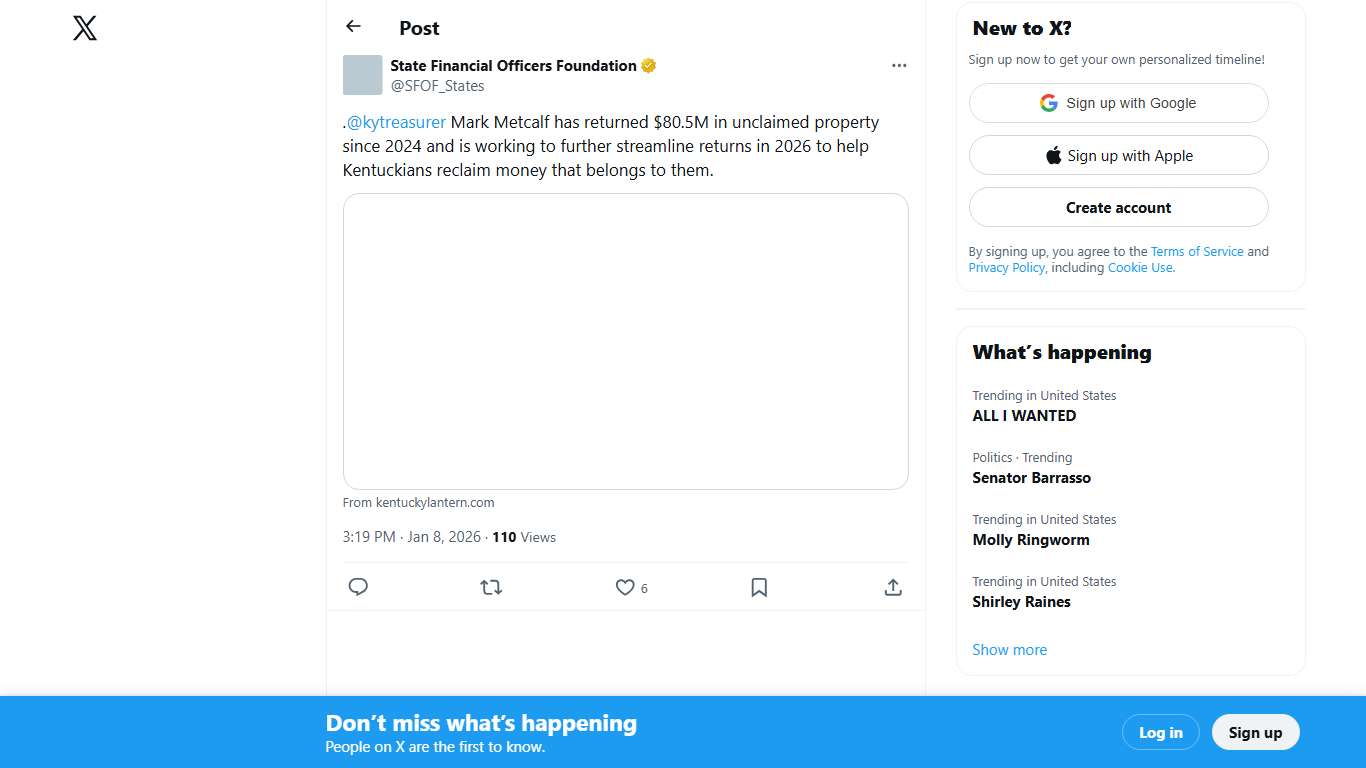Click the X logo icon

(85, 28)
